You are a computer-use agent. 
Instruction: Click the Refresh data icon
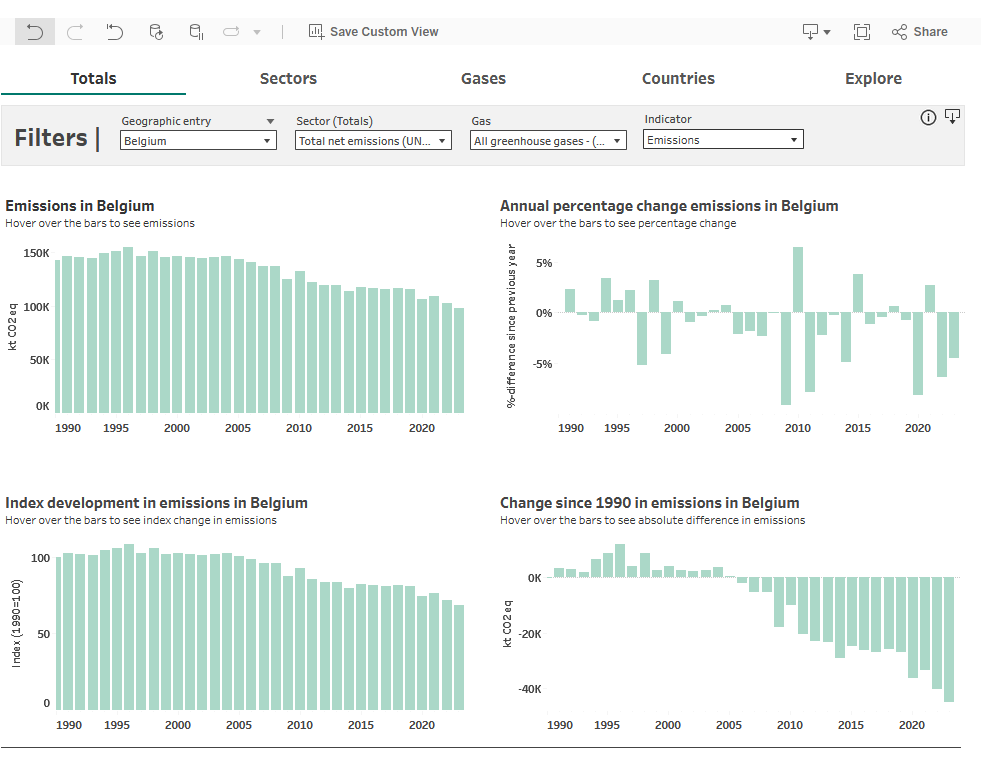tap(156, 32)
